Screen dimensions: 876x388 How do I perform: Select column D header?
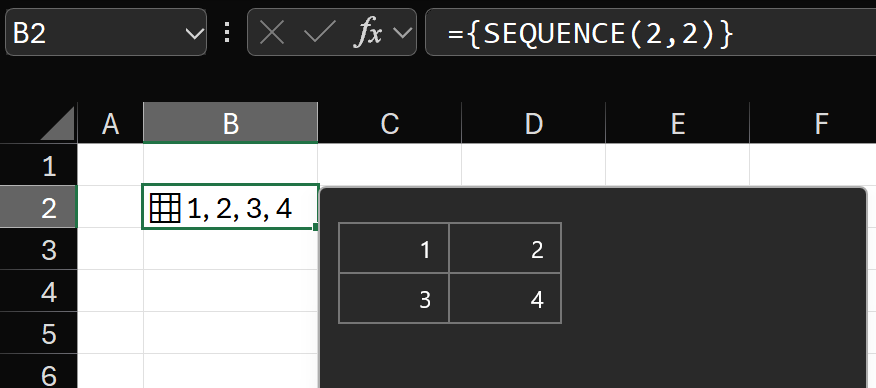[534, 123]
